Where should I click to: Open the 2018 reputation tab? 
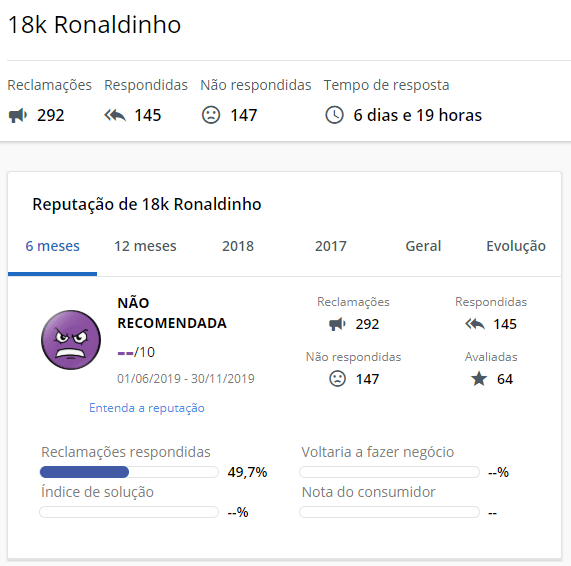[x=238, y=246]
